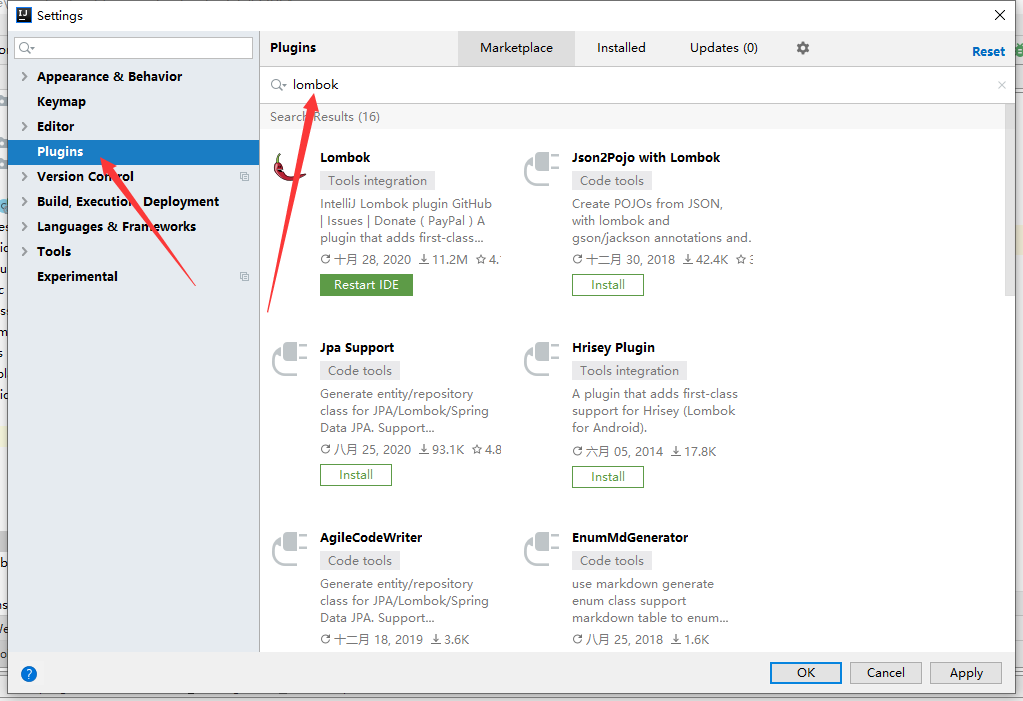Open the Jpa Support plugin title
The width and height of the screenshot is (1023, 701).
(357, 347)
